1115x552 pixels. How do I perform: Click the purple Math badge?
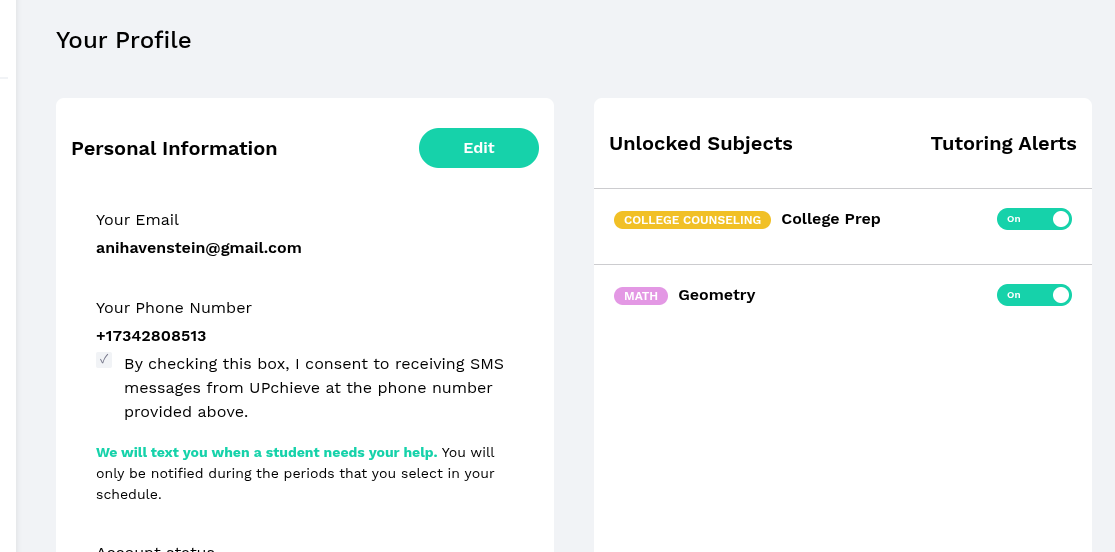pyautogui.click(x=641, y=296)
